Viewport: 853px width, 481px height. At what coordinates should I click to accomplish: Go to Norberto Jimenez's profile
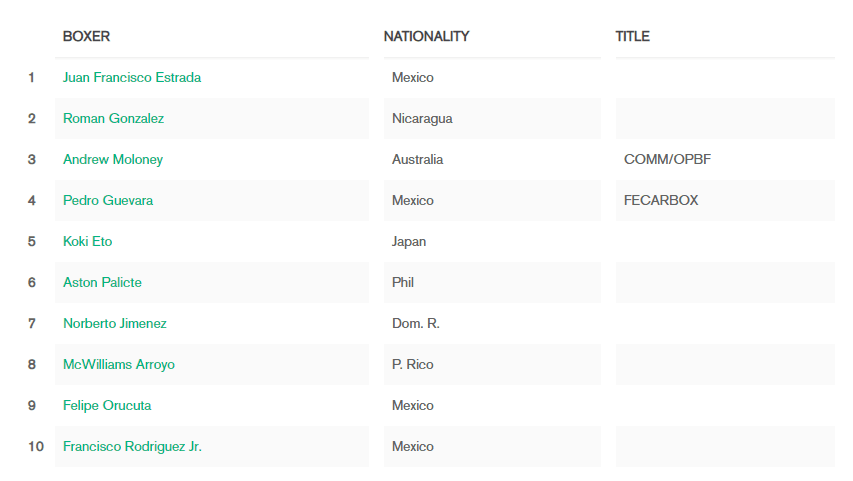(x=115, y=323)
